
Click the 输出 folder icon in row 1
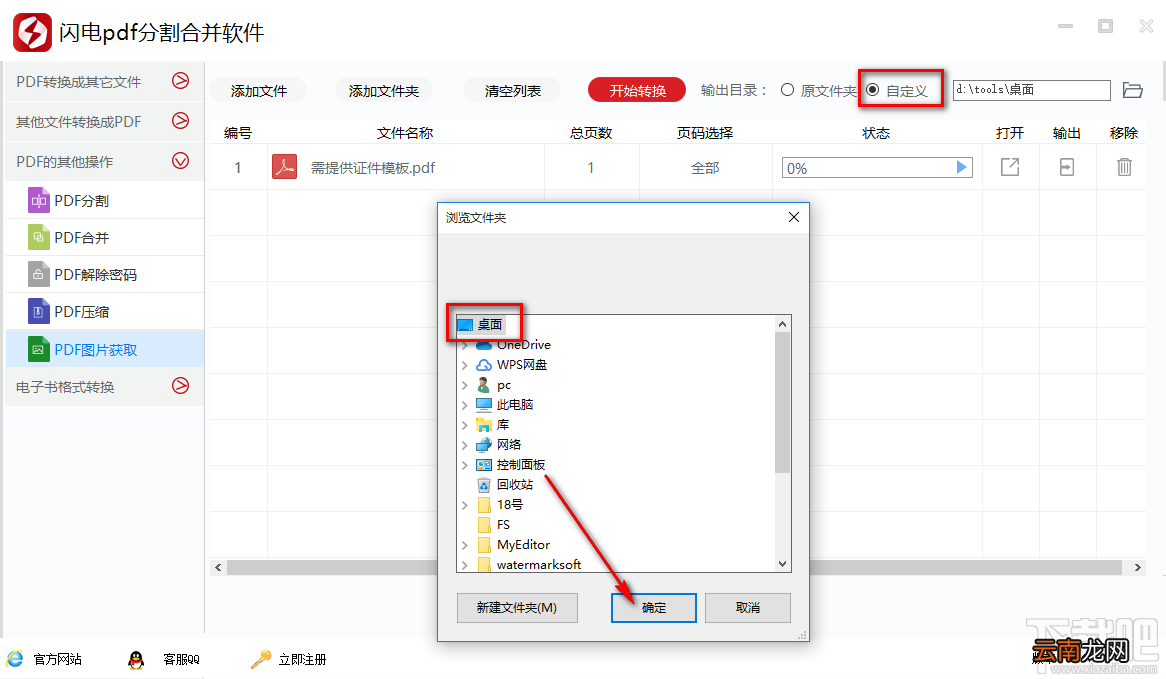click(x=1066, y=167)
